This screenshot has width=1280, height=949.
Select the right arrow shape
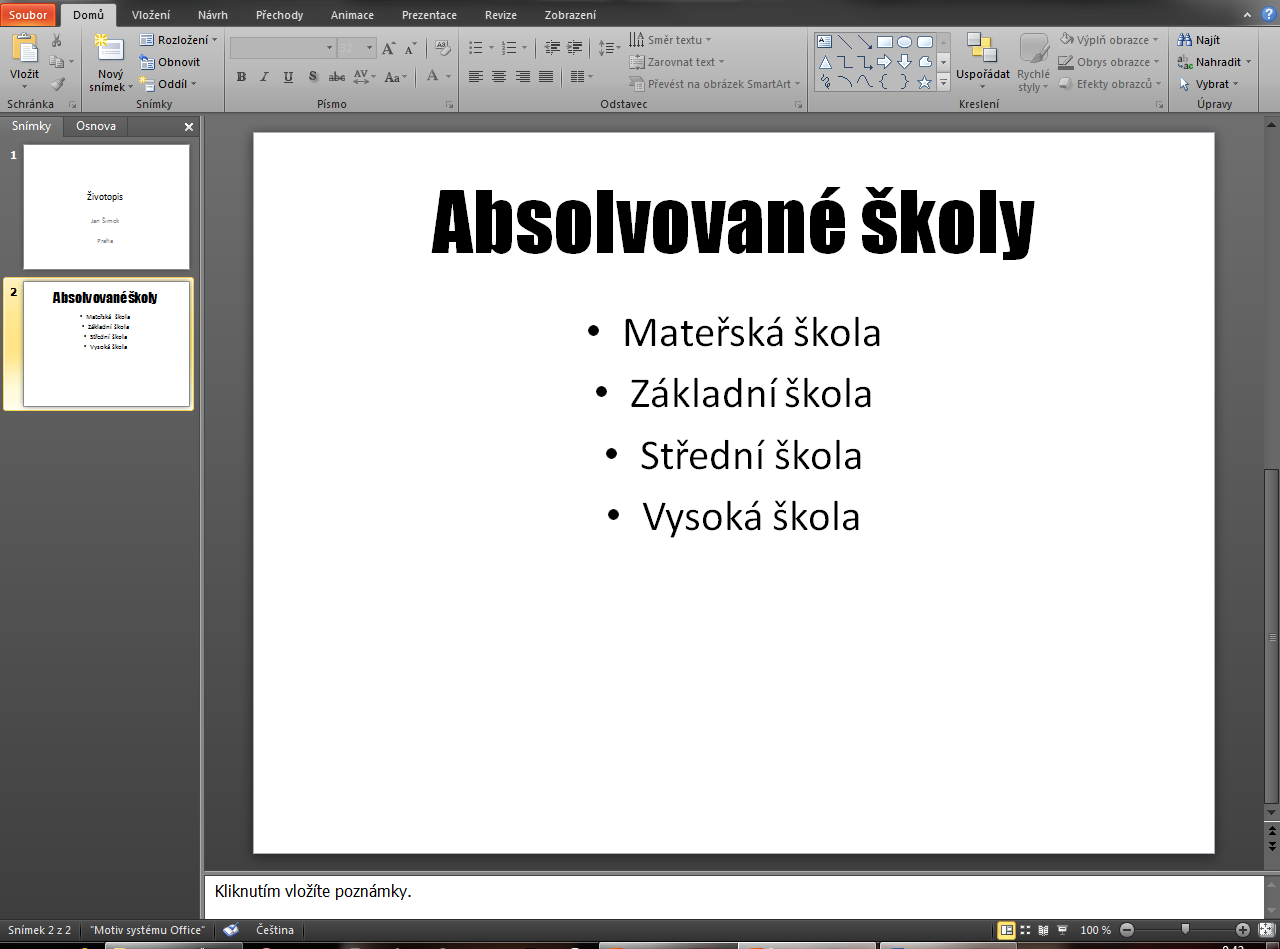[884, 62]
